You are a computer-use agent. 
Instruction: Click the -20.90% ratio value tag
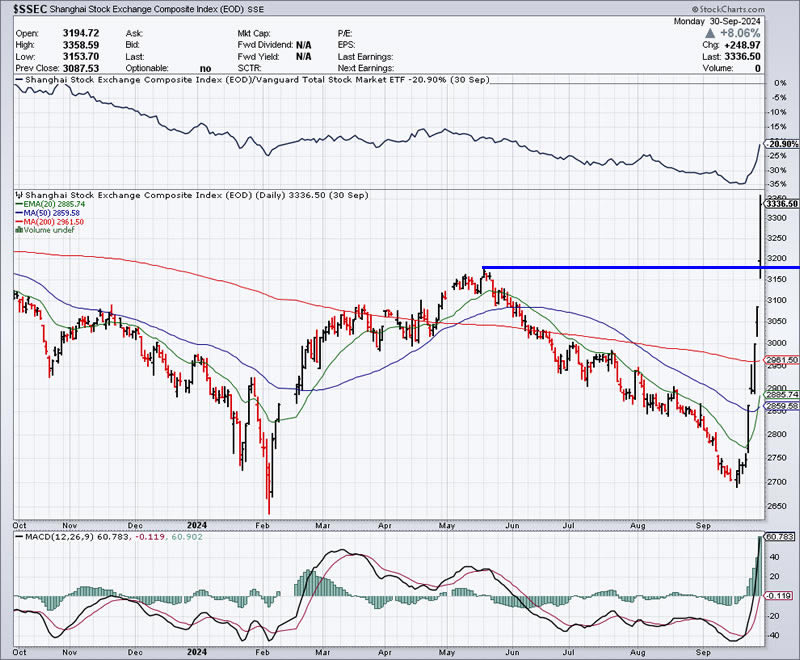[x=780, y=144]
